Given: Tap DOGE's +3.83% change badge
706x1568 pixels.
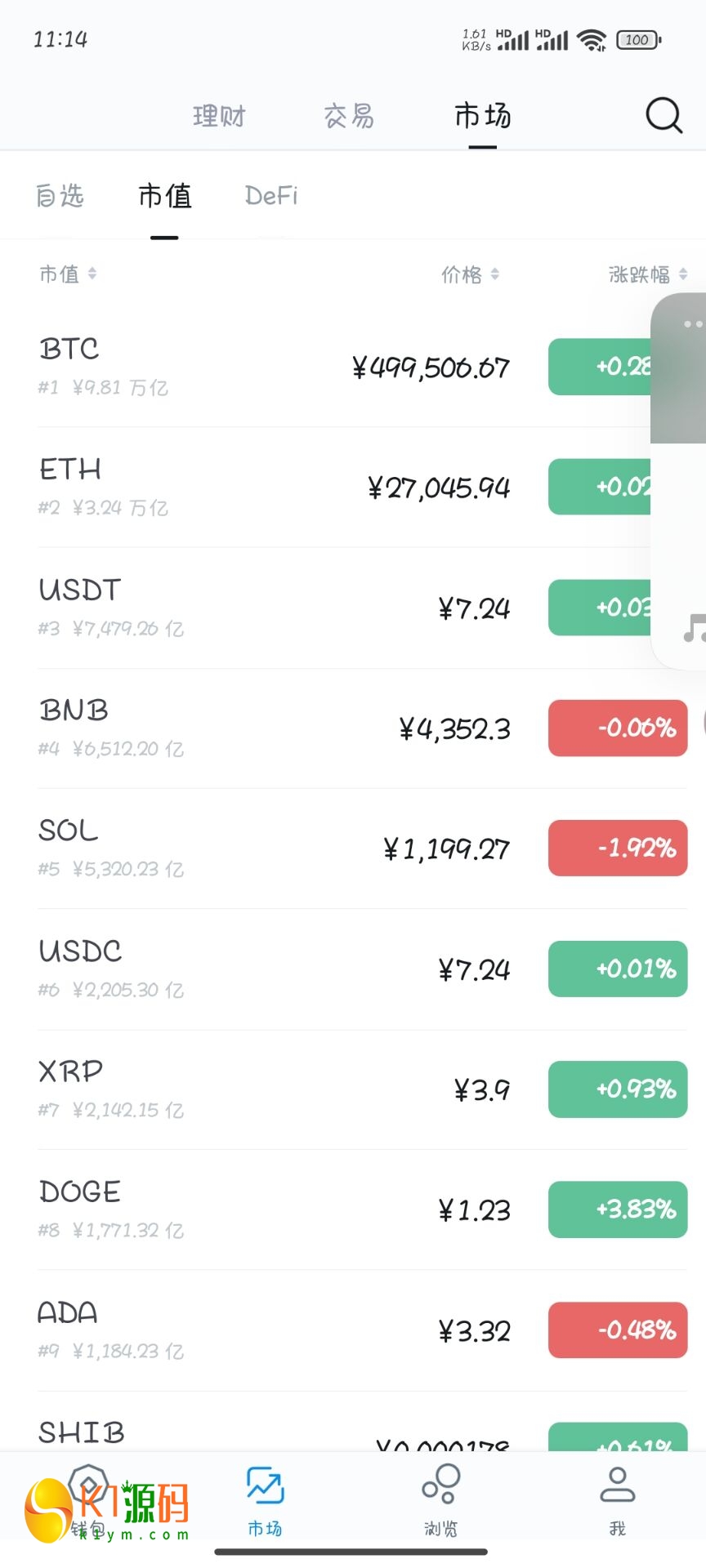Looking at the screenshot, I should (618, 1209).
